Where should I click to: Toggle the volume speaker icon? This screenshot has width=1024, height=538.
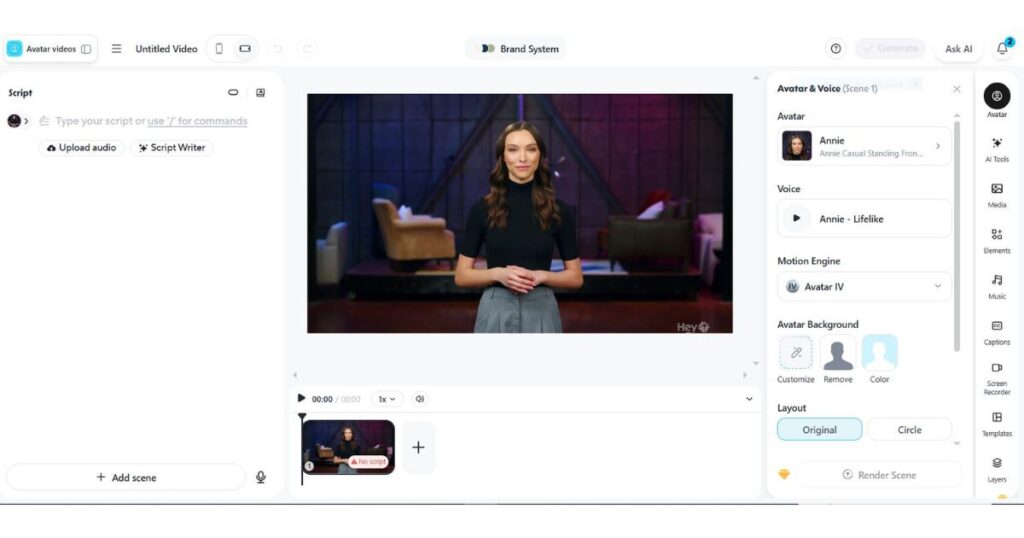pos(420,399)
